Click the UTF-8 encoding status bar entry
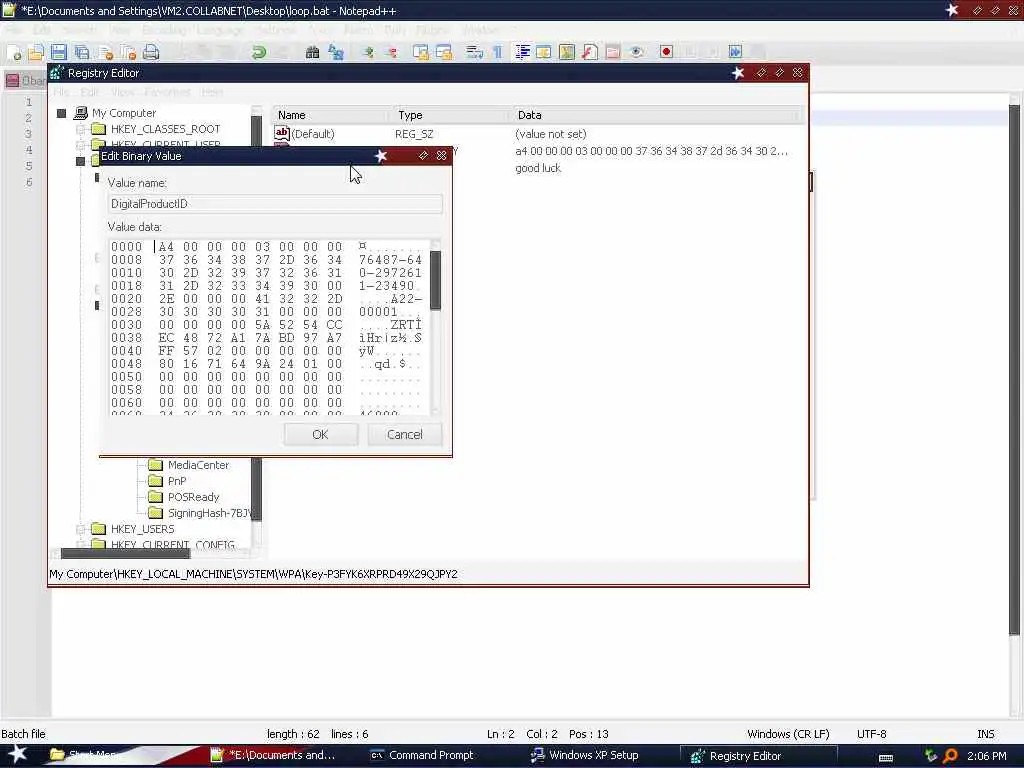Viewport: 1024px width, 768px height. pyautogui.click(x=871, y=734)
